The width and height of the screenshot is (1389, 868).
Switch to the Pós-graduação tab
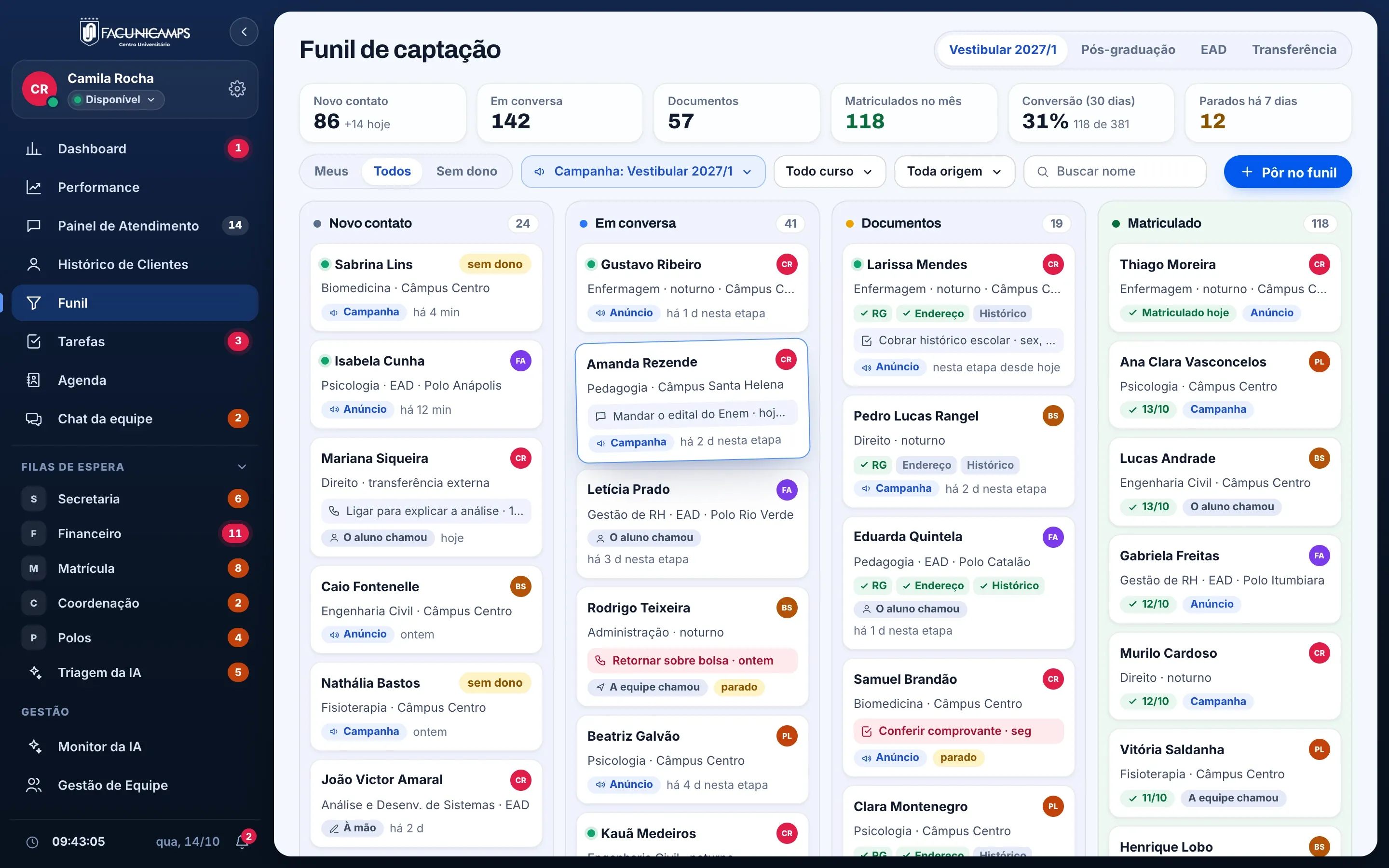click(1128, 50)
